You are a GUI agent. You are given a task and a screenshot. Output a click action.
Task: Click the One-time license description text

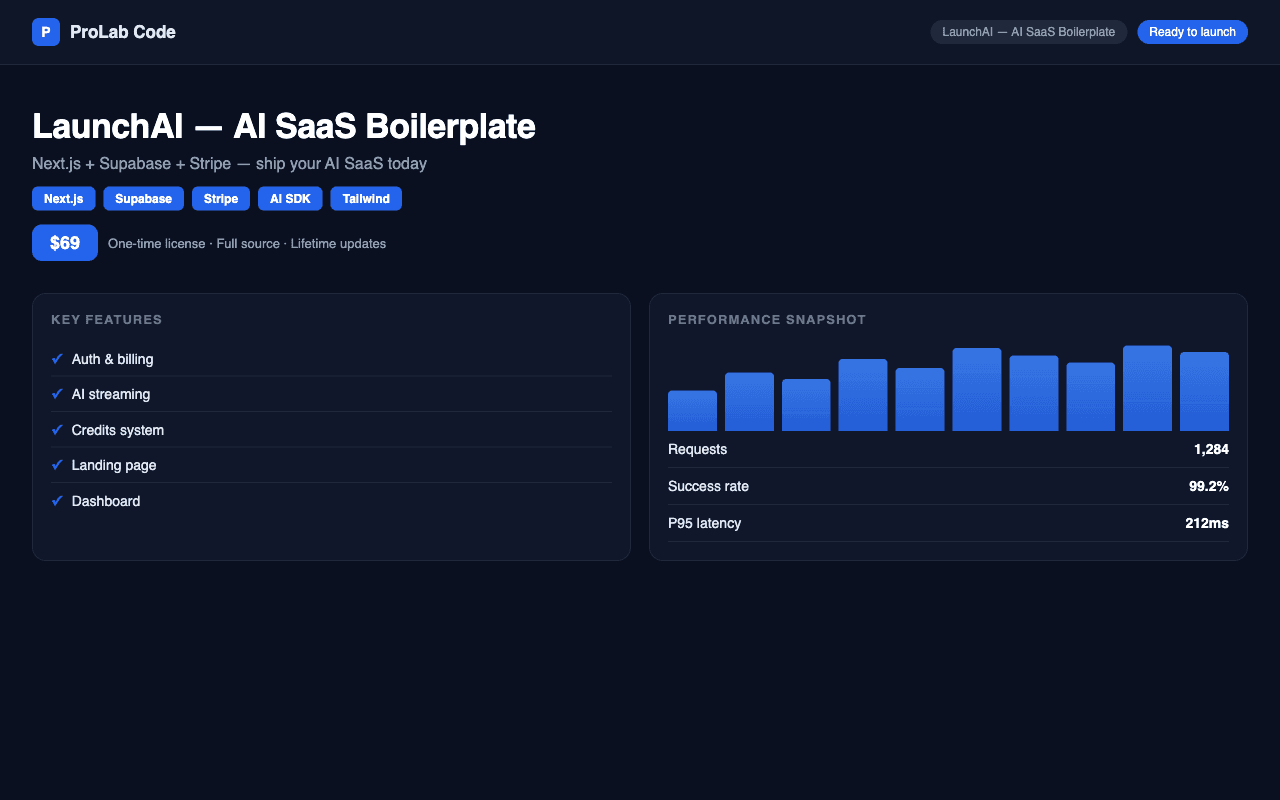[247, 244]
